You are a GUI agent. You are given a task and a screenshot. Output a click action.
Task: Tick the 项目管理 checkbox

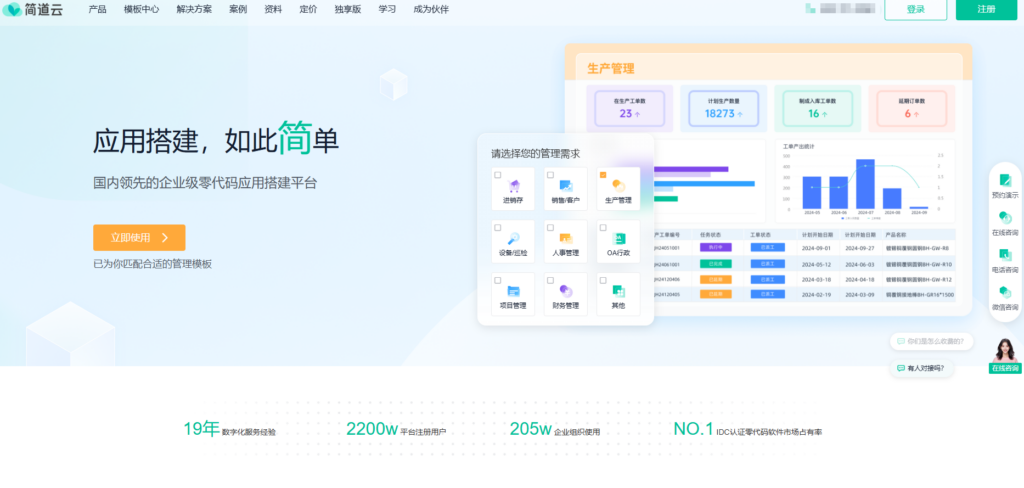pos(498,280)
